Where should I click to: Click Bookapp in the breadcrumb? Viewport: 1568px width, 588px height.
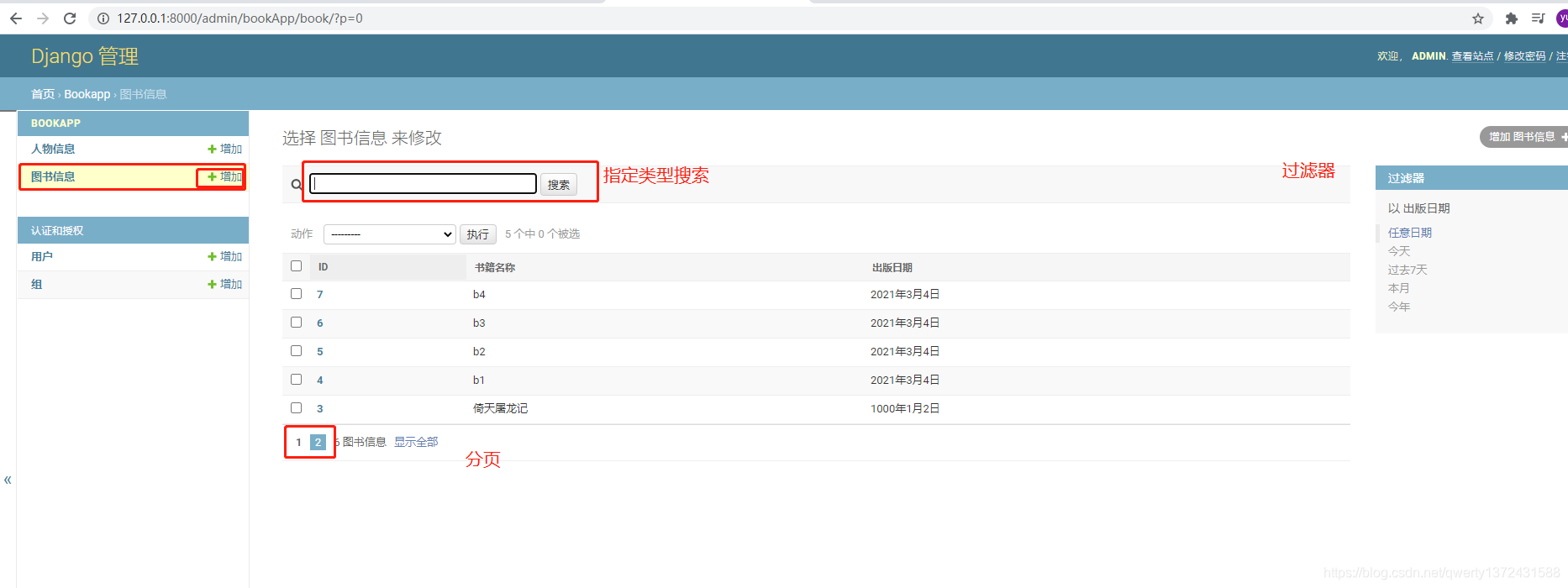click(87, 94)
